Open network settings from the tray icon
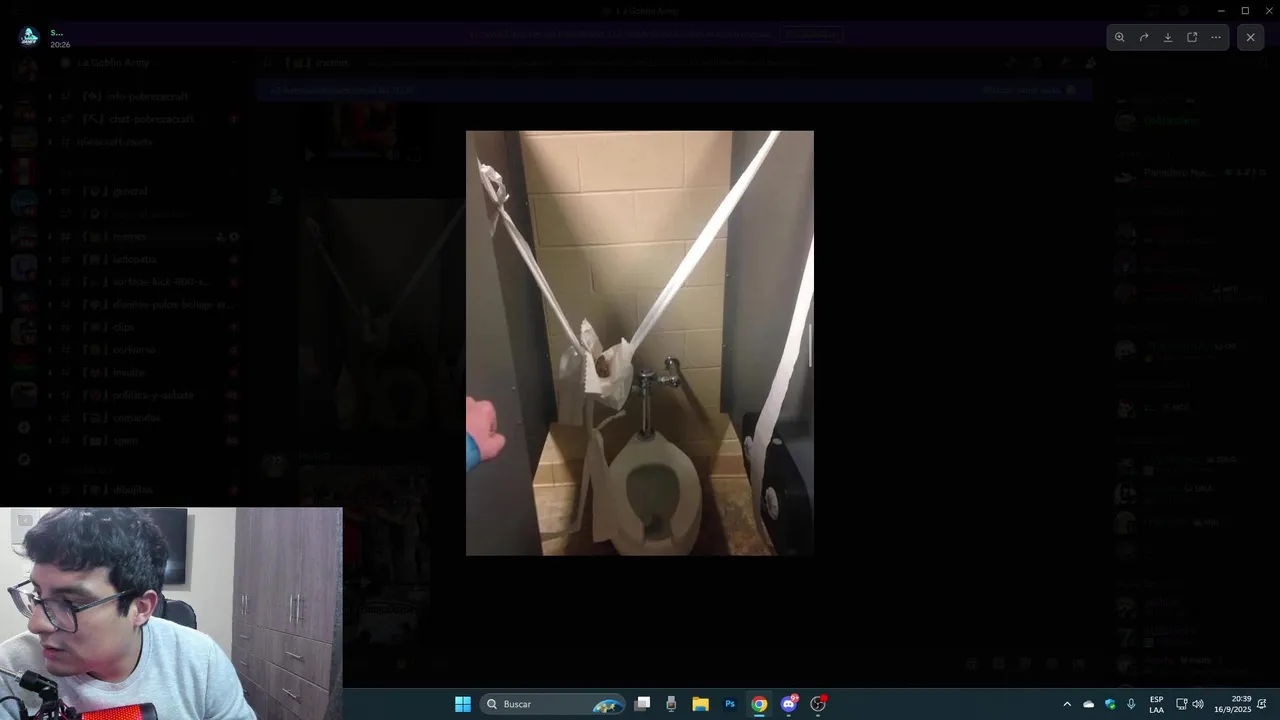1280x720 pixels. coord(1181,704)
